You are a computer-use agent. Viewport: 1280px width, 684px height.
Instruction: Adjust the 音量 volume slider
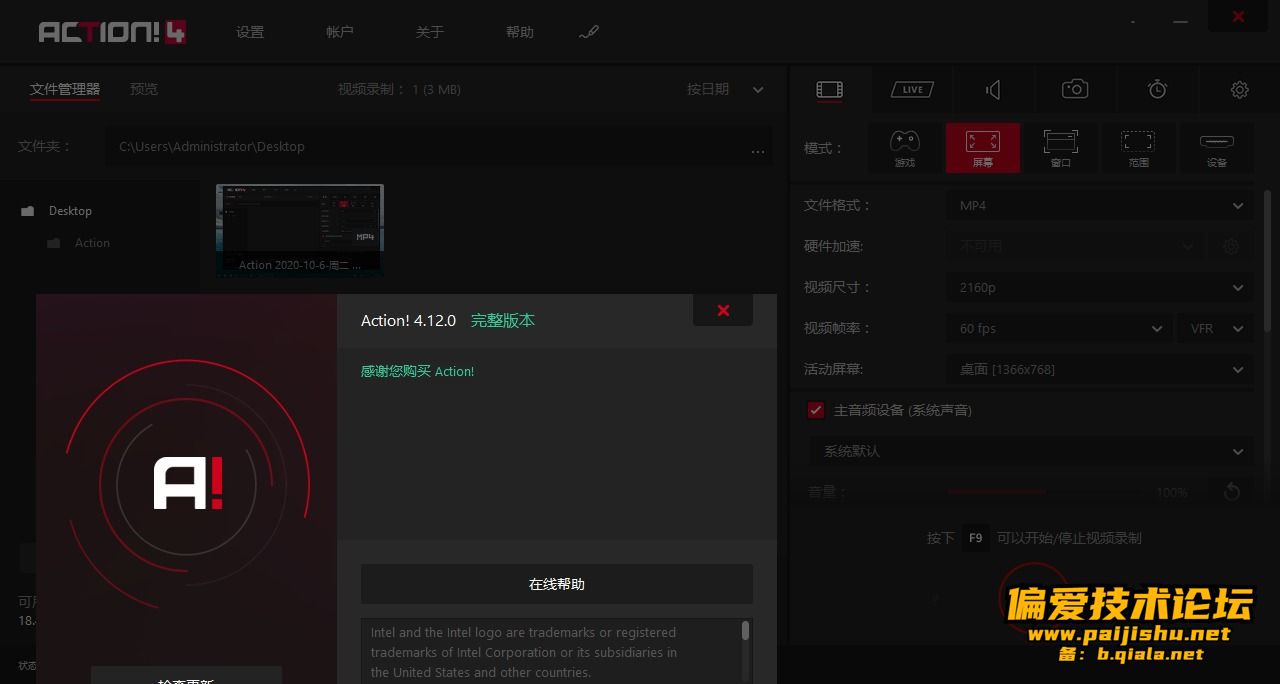1045,492
